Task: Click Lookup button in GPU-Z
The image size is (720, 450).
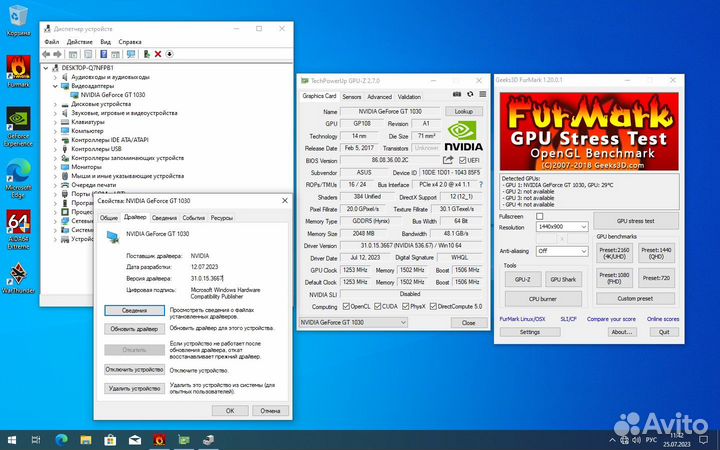Action: click(x=464, y=112)
